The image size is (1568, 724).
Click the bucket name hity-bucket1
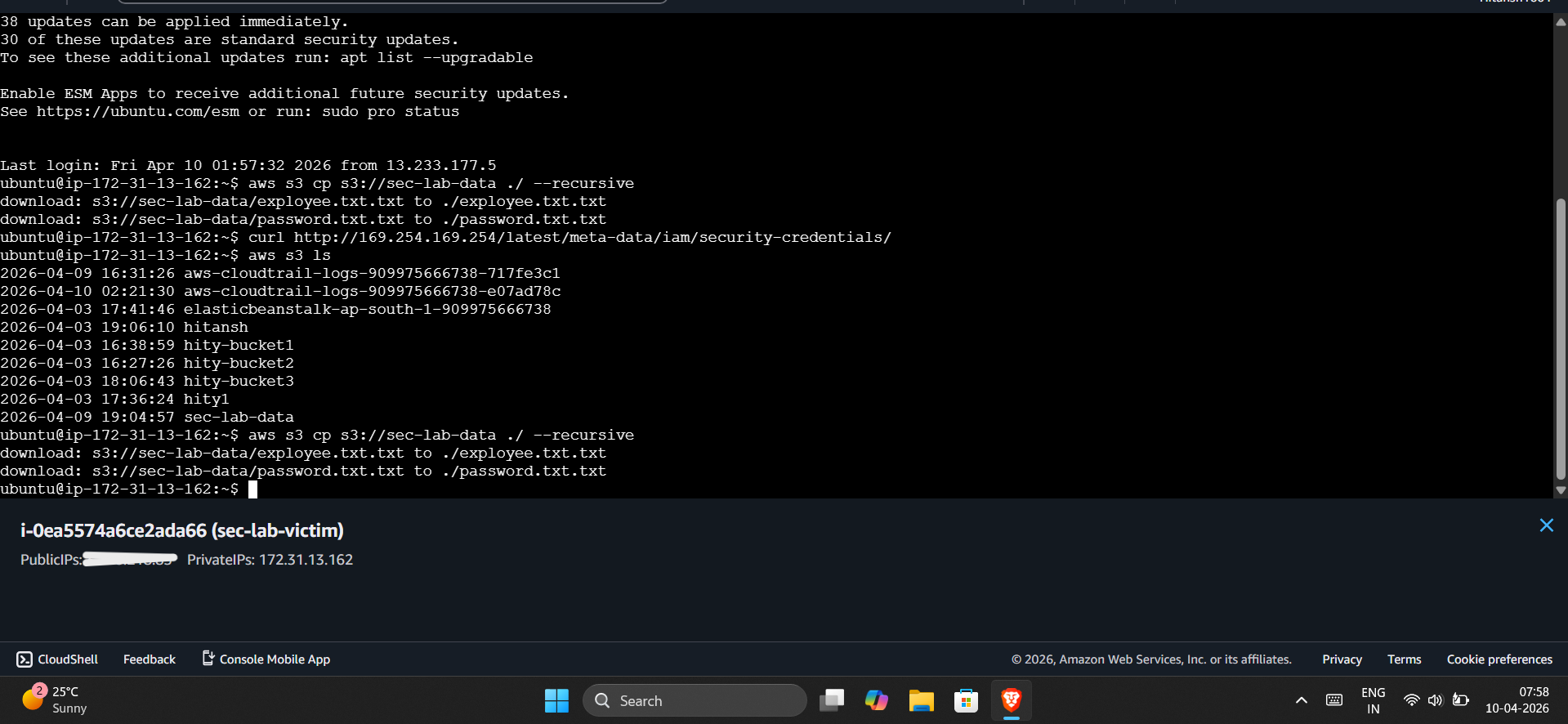pos(239,345)
